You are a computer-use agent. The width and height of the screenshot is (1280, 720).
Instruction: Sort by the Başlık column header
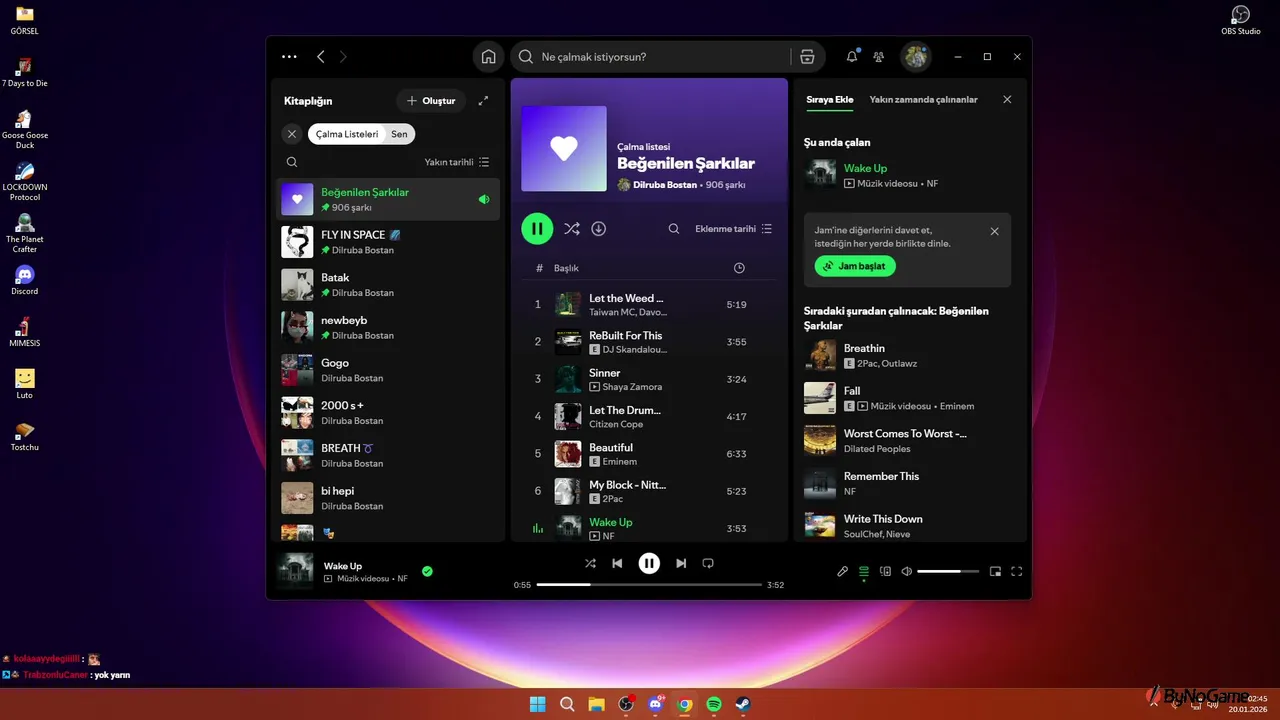[566, 268]
